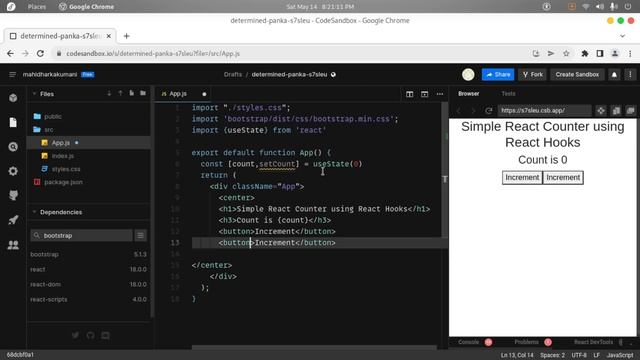Click the GitHub icon at sidebar bottom
Screen dimensions: 640x360
90,335
